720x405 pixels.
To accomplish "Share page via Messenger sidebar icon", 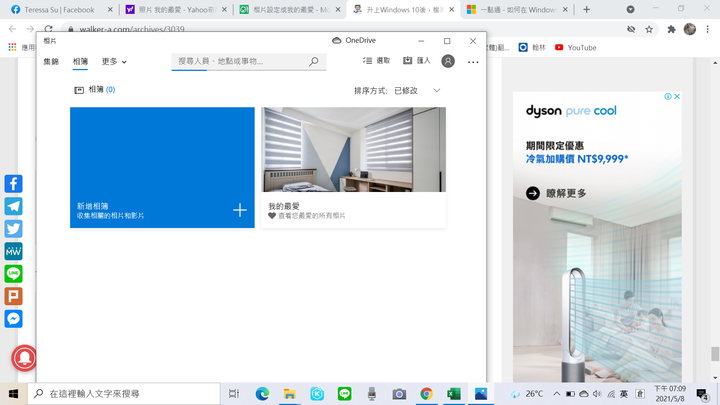I will [x=13, y=319].
